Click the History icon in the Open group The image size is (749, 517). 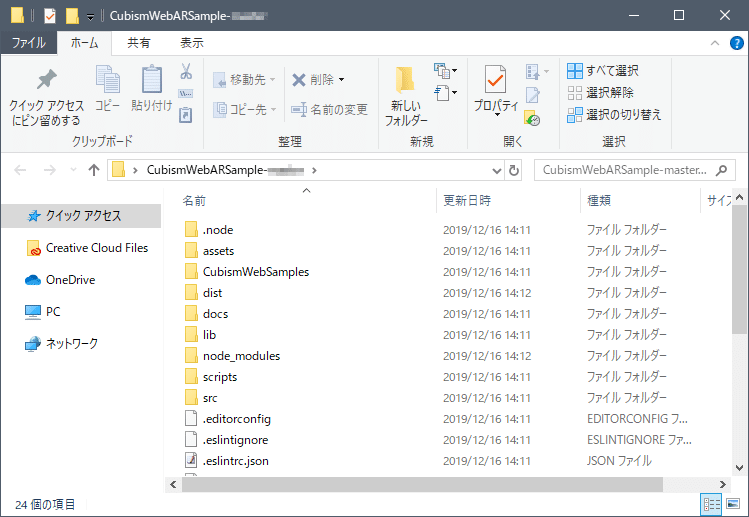tap(532, 118)
